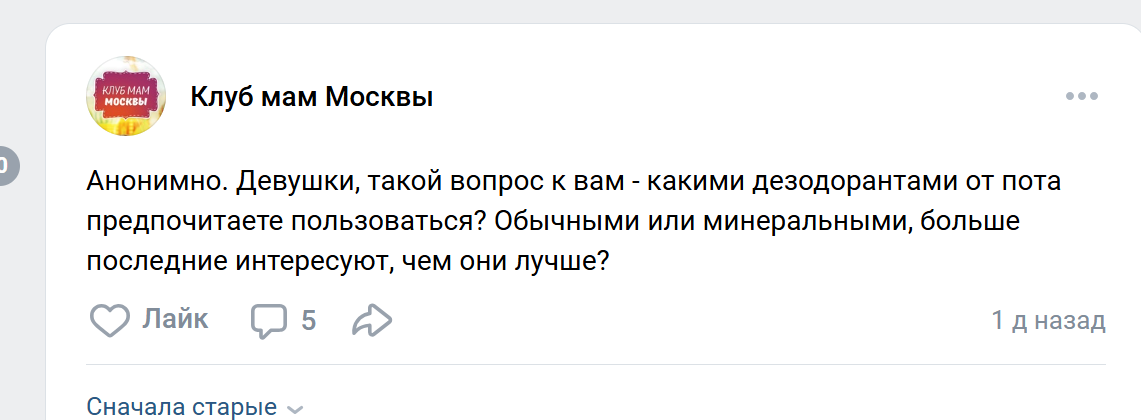Image resolution: width=1141 pixels, height=420 pixels.
Task: Click post text line starting "Анонимно. Девушки"
Action: point(573,182)
